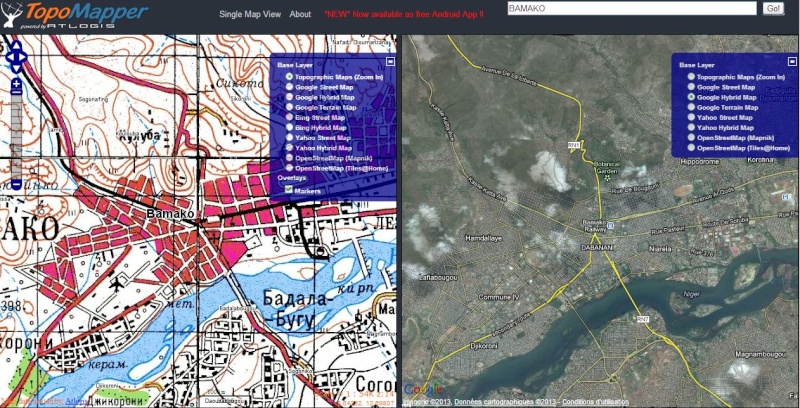Pan the left map up
The image size is (800, 408).
16,46
